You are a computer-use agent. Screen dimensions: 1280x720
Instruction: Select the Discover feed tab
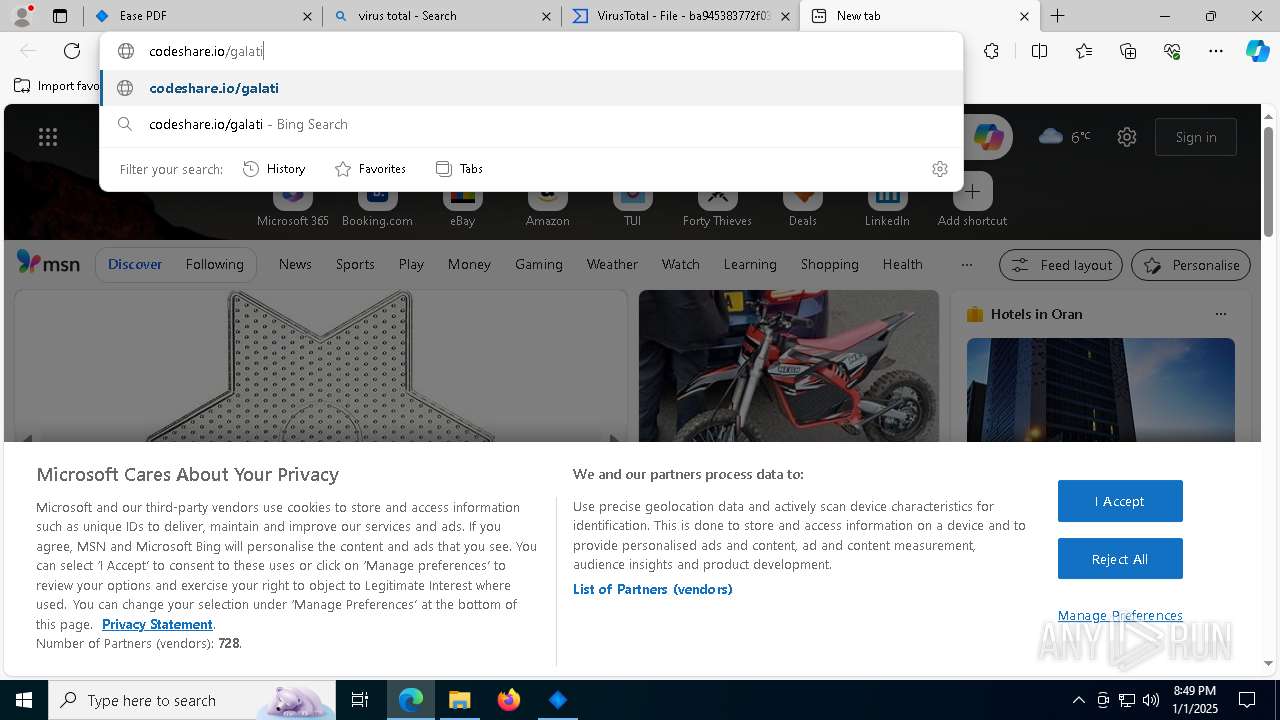point(135,264)
